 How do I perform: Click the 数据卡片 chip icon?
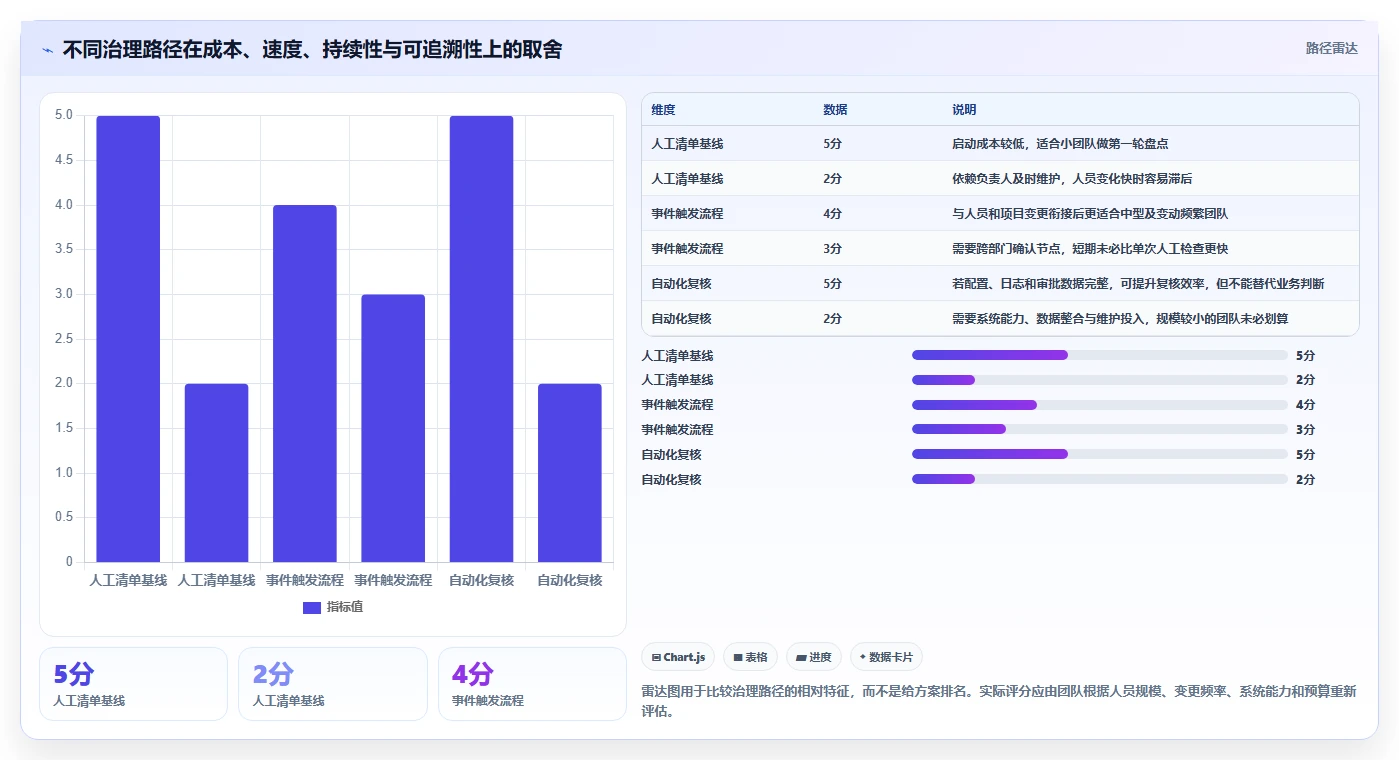coord(863,657)
